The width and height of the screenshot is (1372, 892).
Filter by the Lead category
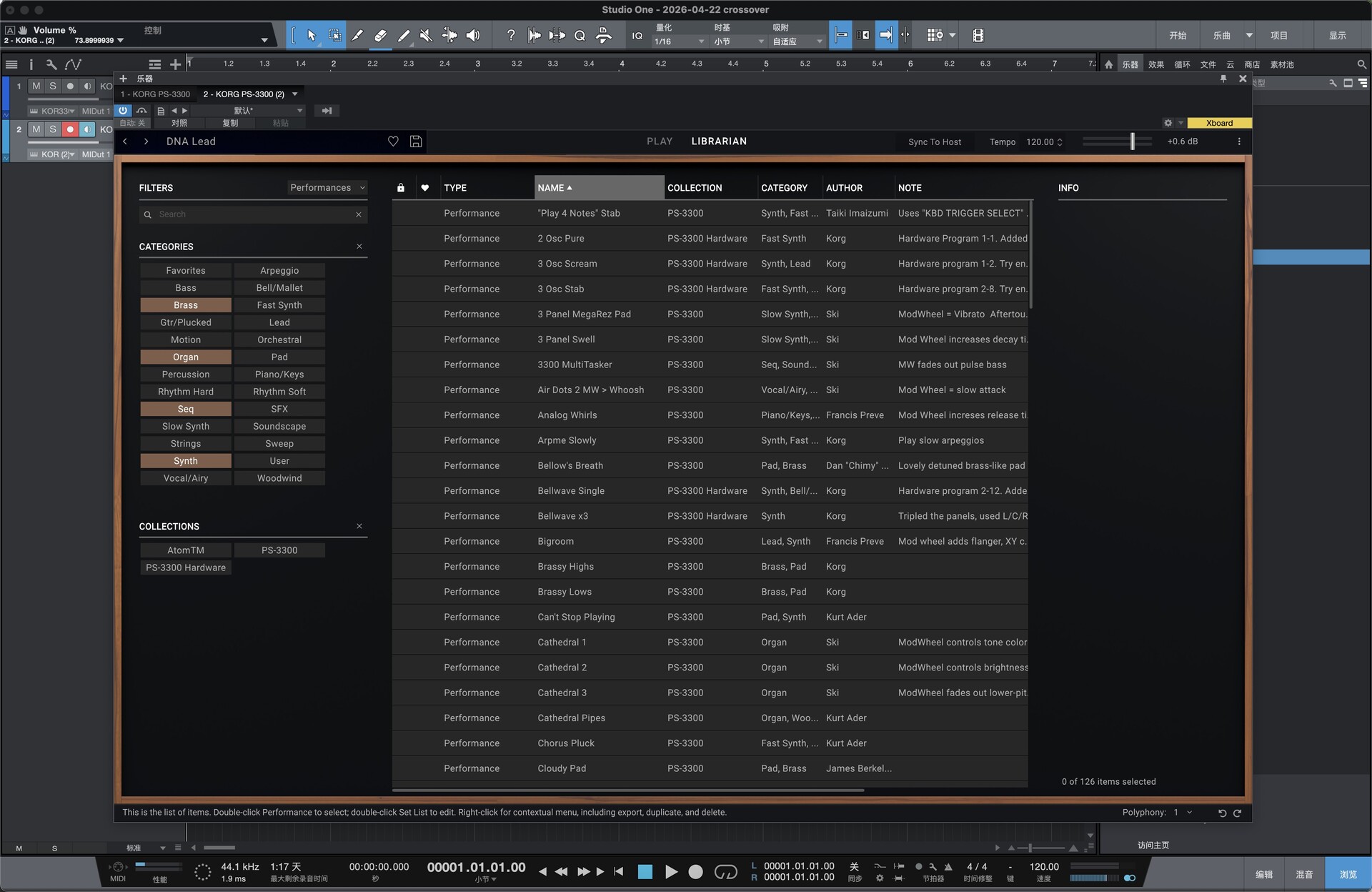pyautogui.click(x=279, y=322)
